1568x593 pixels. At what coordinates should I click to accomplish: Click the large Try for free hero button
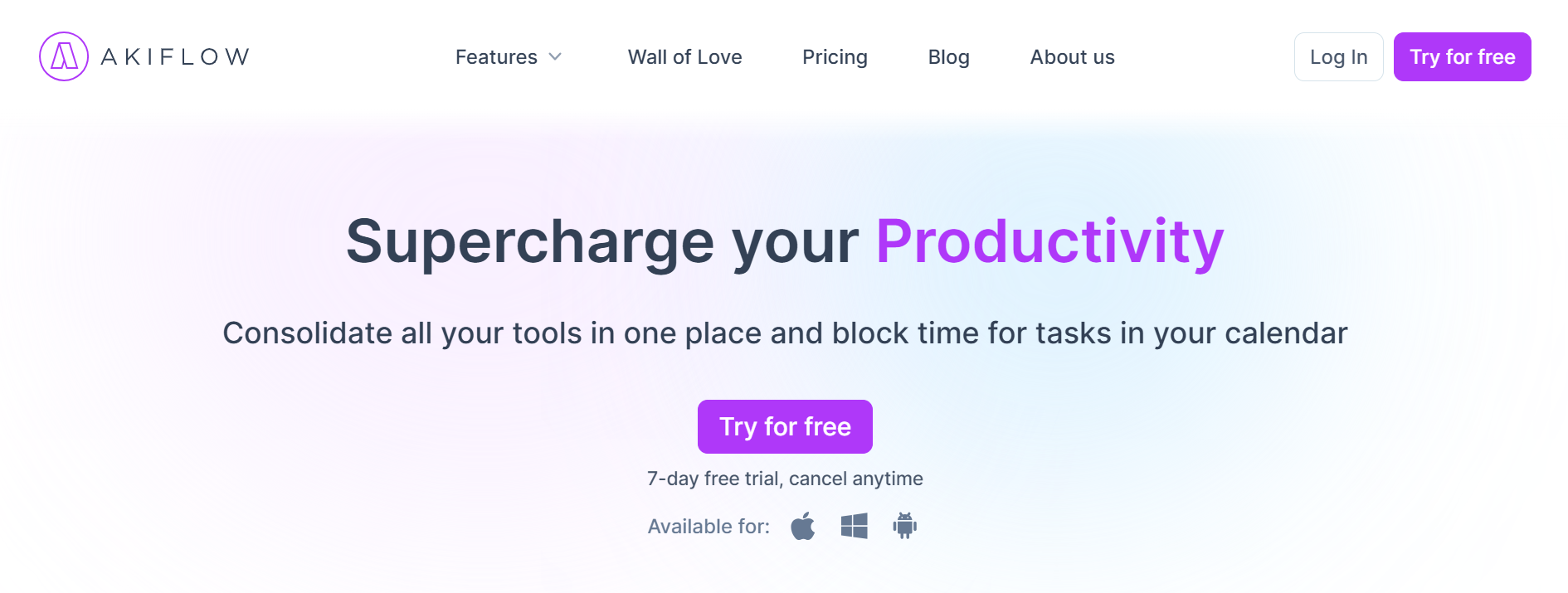785,426
